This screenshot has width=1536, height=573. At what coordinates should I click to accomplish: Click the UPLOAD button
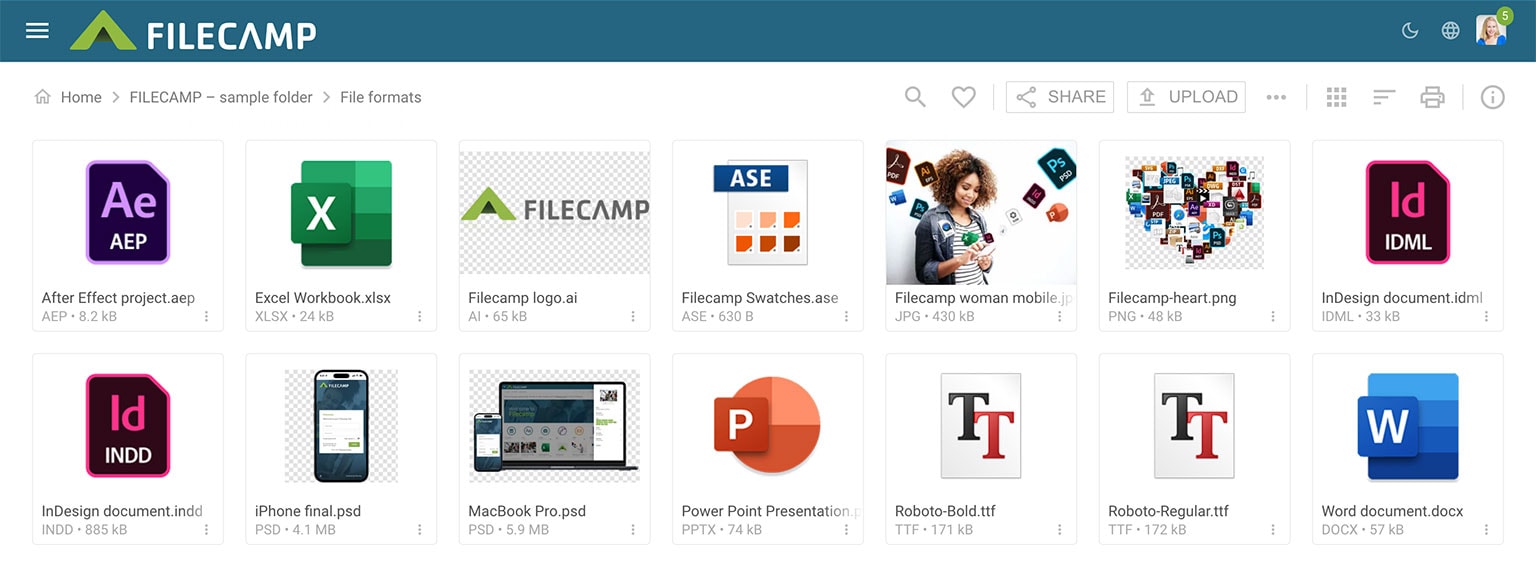tap(1186, 97)
